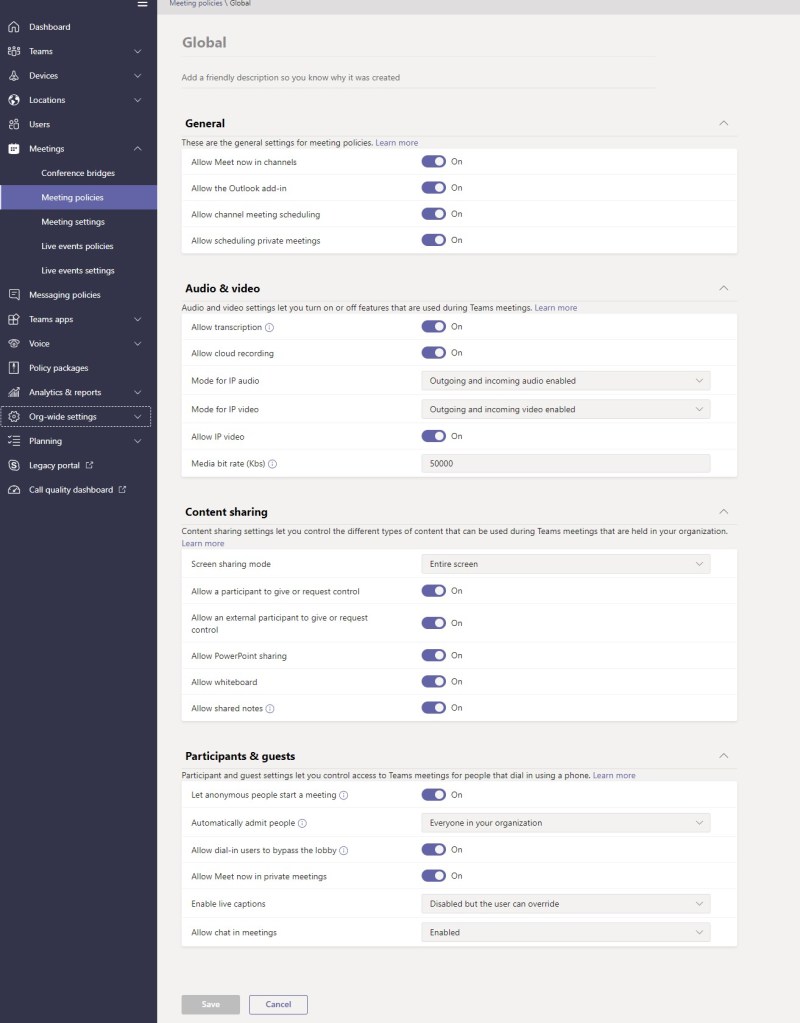The width and height of the screenshot is (800, 1023).
Task: Click the hamburger menu icon in sidebar
Action: 142,4
